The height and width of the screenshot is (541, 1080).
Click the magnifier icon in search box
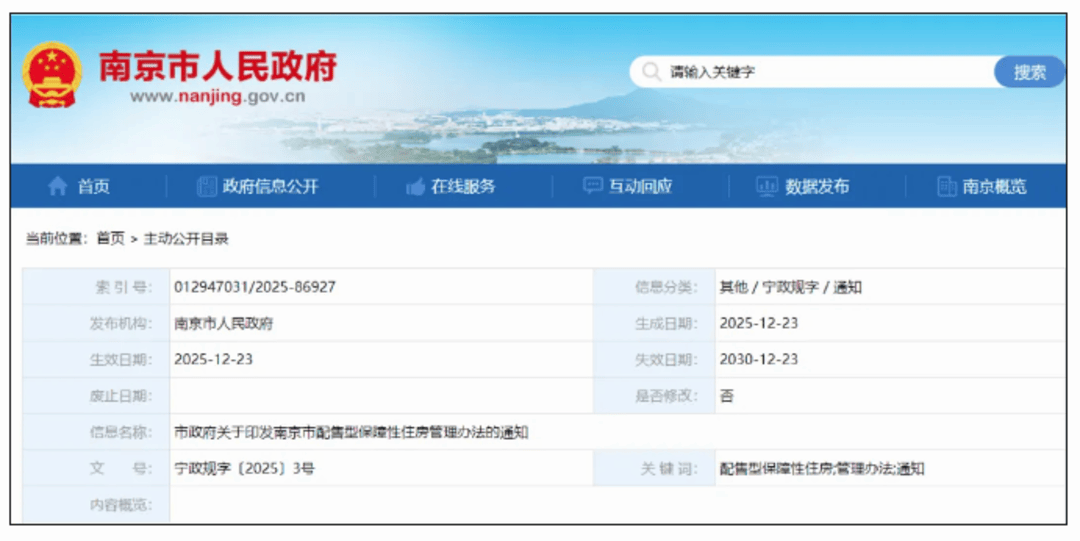[651, 72]
